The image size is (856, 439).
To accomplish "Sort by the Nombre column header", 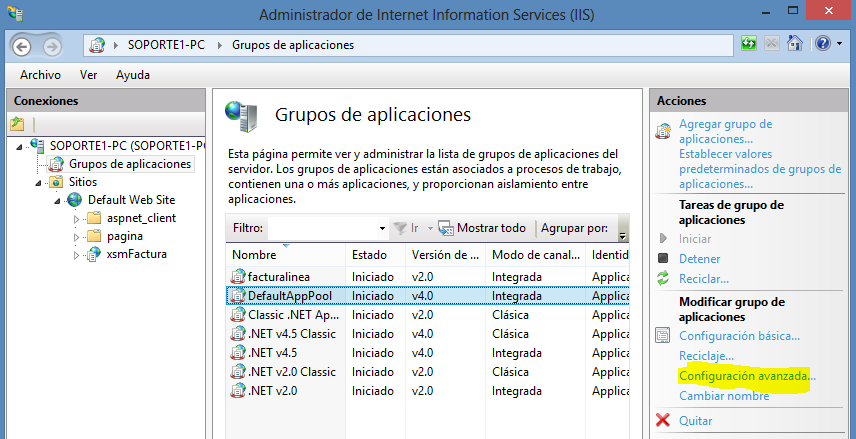I will pyautogui.click(x=286, y=255).
